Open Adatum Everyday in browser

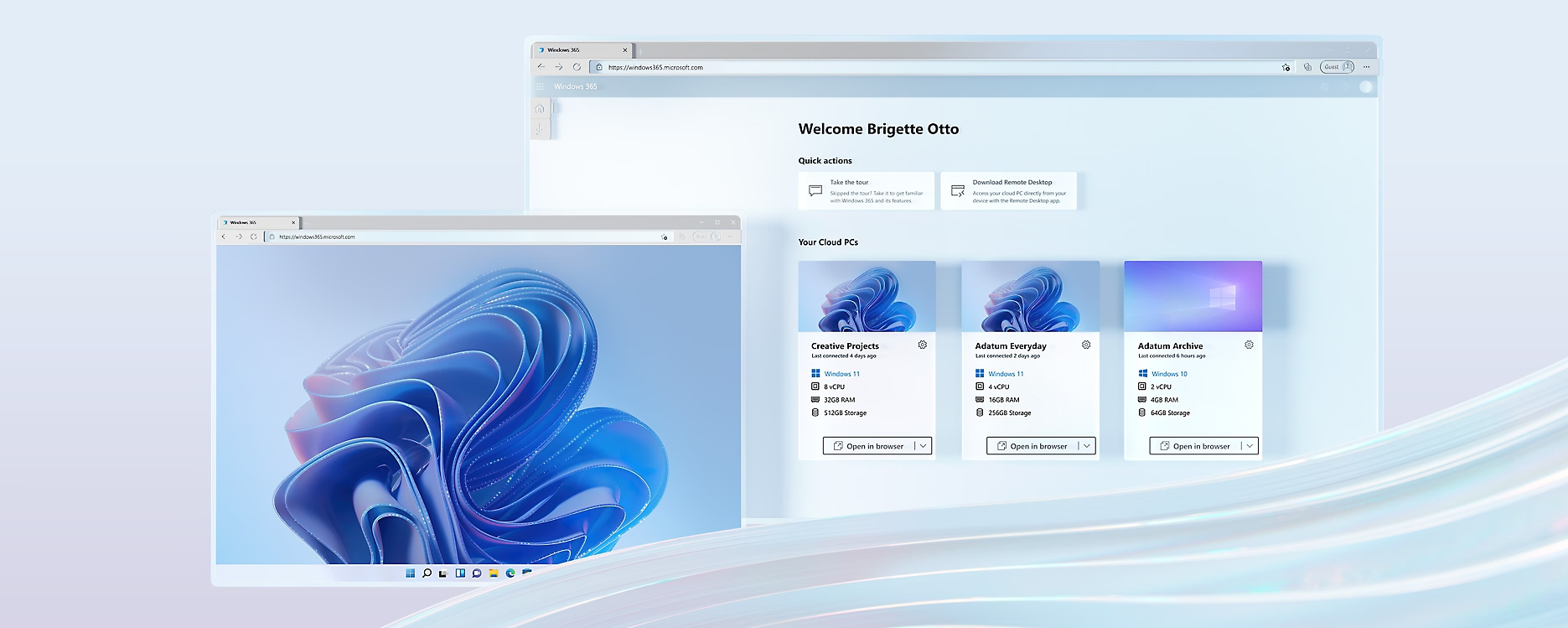(1032, 446)
